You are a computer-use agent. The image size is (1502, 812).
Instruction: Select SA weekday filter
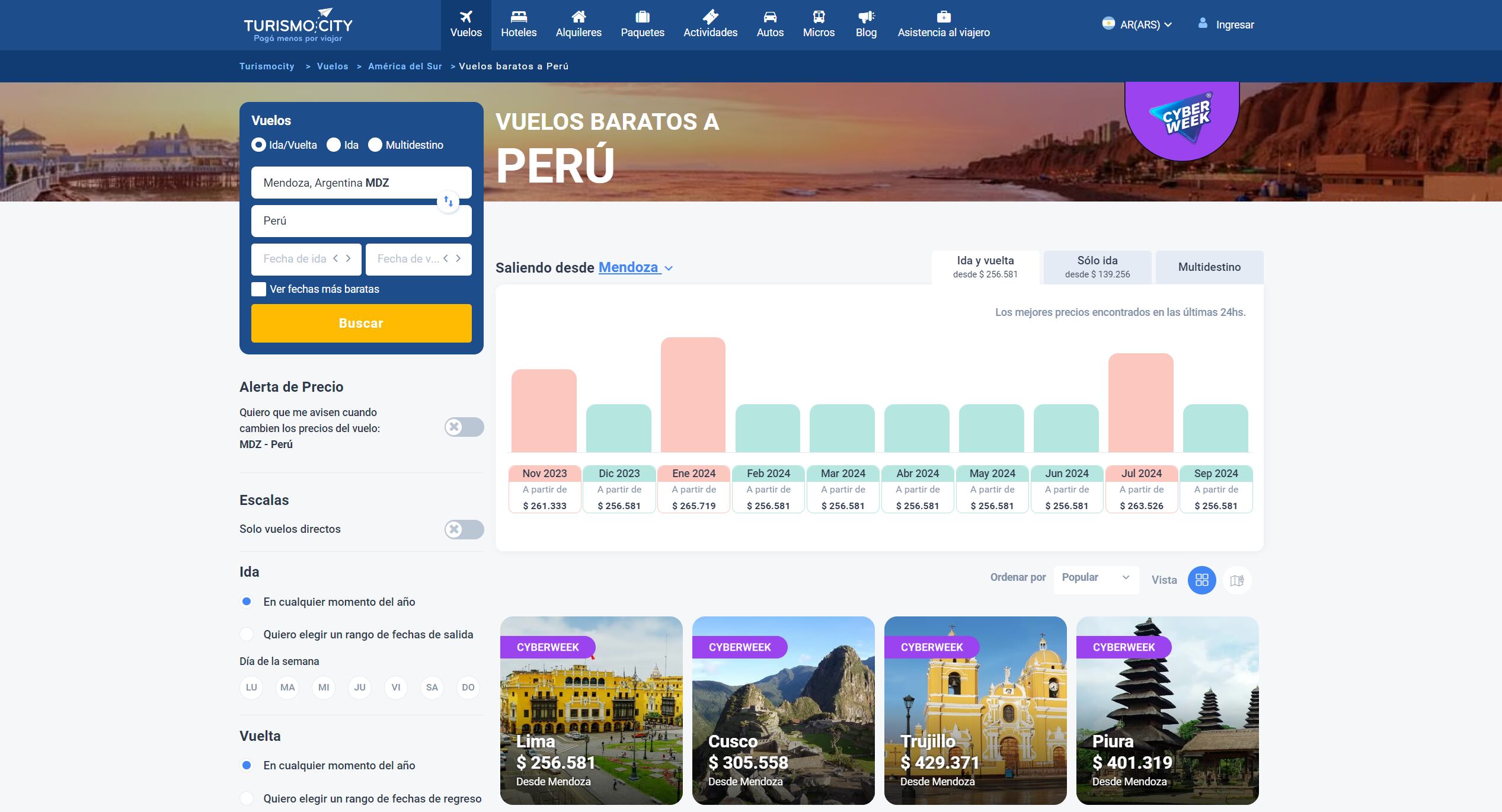click(x=432, y=688)
